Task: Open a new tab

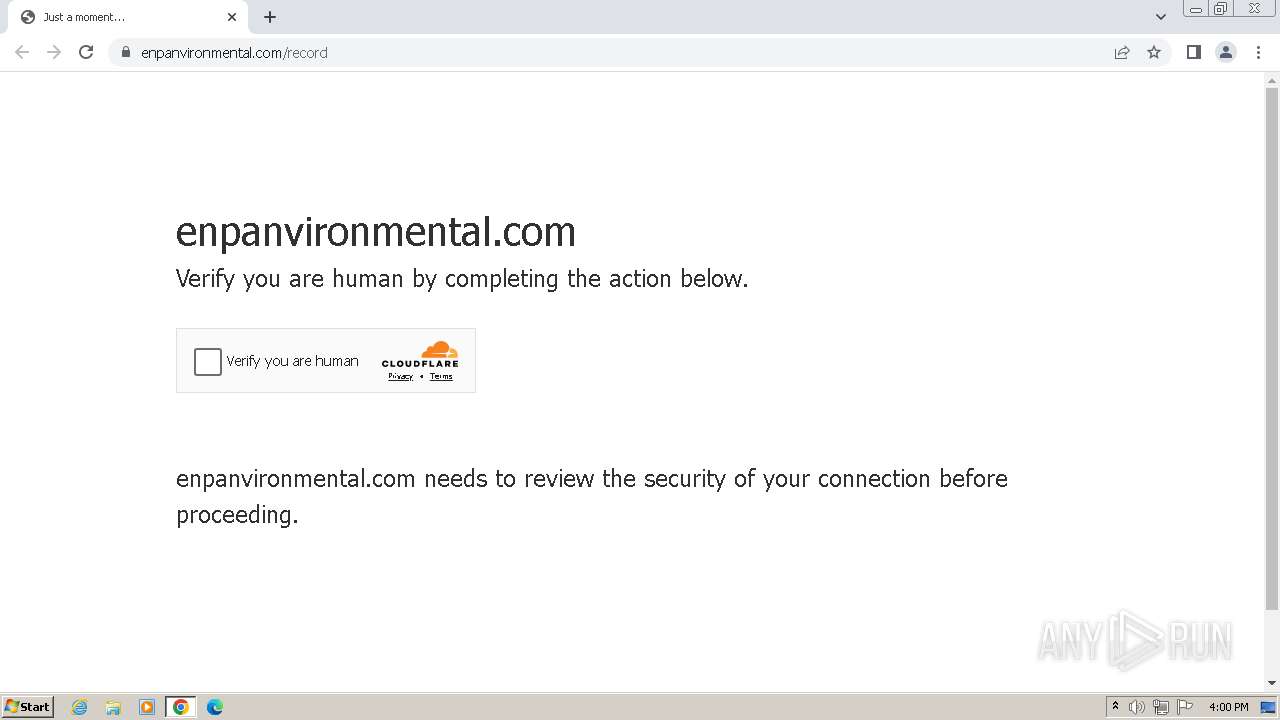Action: pyautogui.click(x=270, y=17)
